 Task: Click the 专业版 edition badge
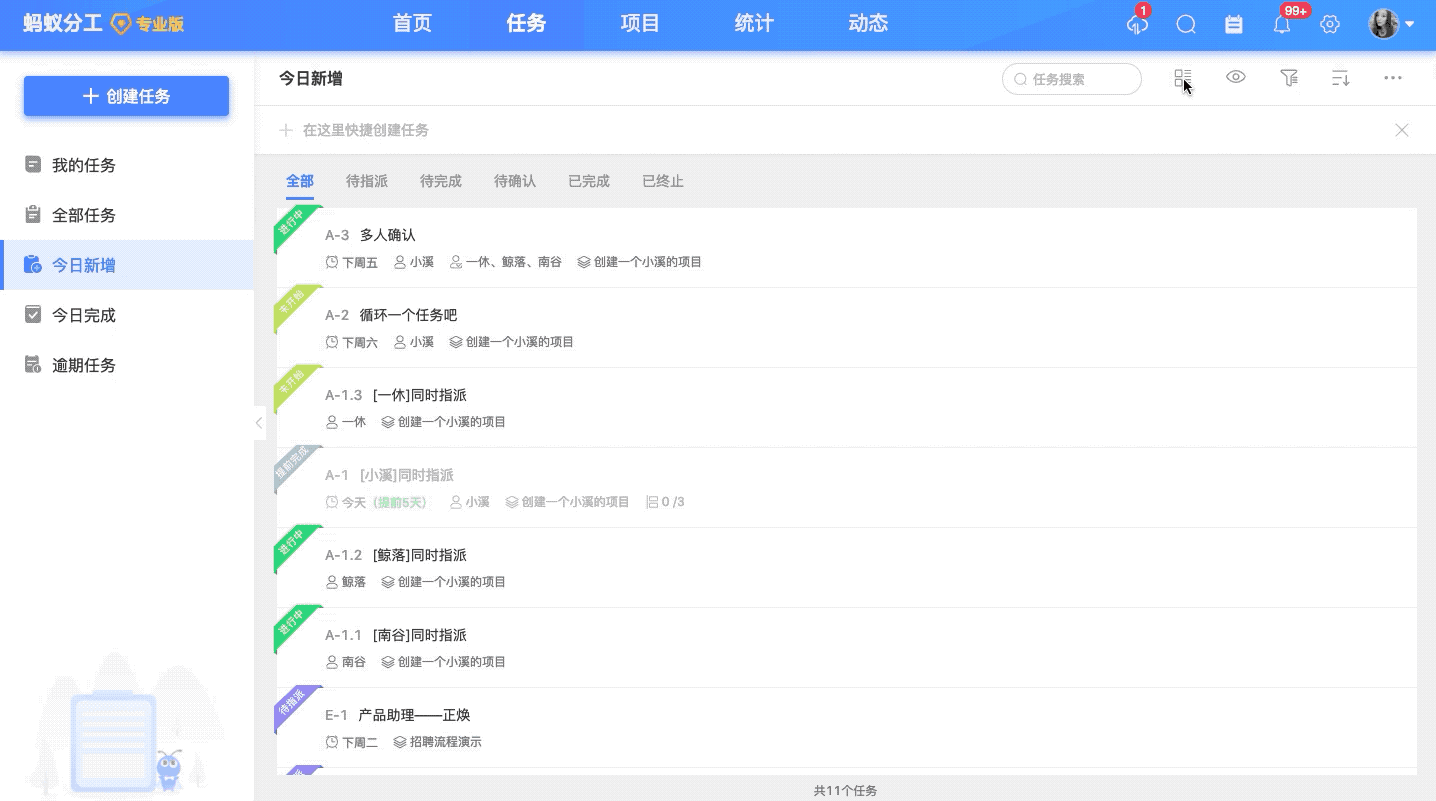click(x=148, y=24)
